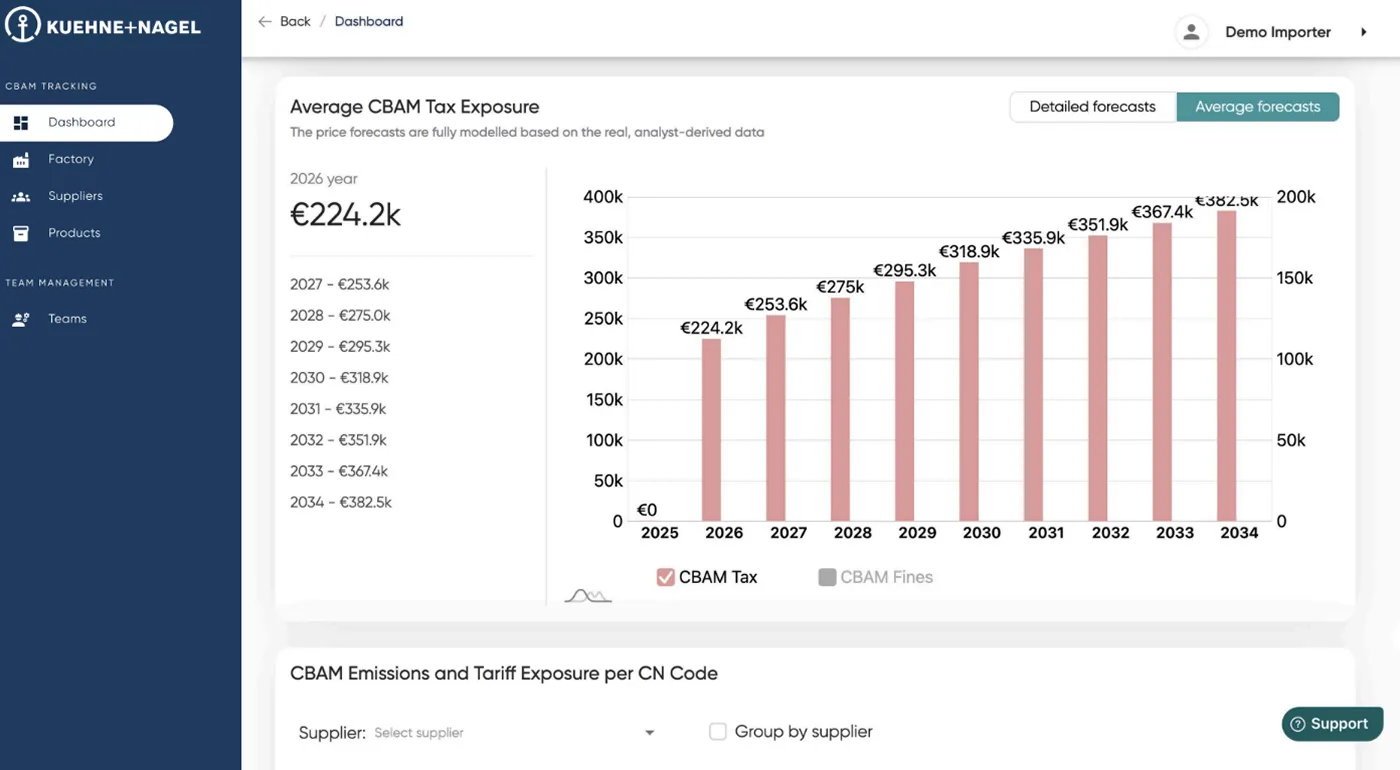Select the Average forecasts tab
Viewport: 1400px width, 770px height.
pyautogui.click(x=1258, y=107)
